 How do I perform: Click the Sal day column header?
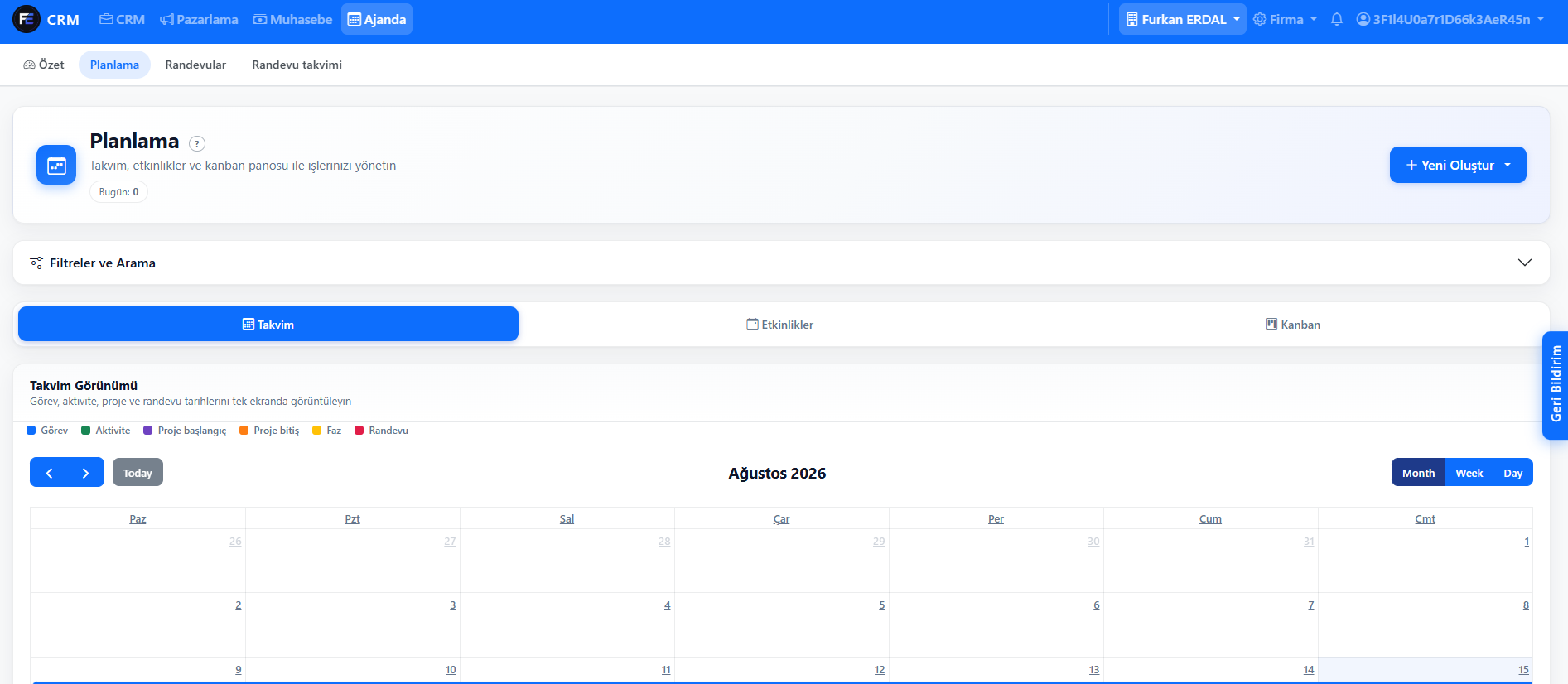pos(567,519)
